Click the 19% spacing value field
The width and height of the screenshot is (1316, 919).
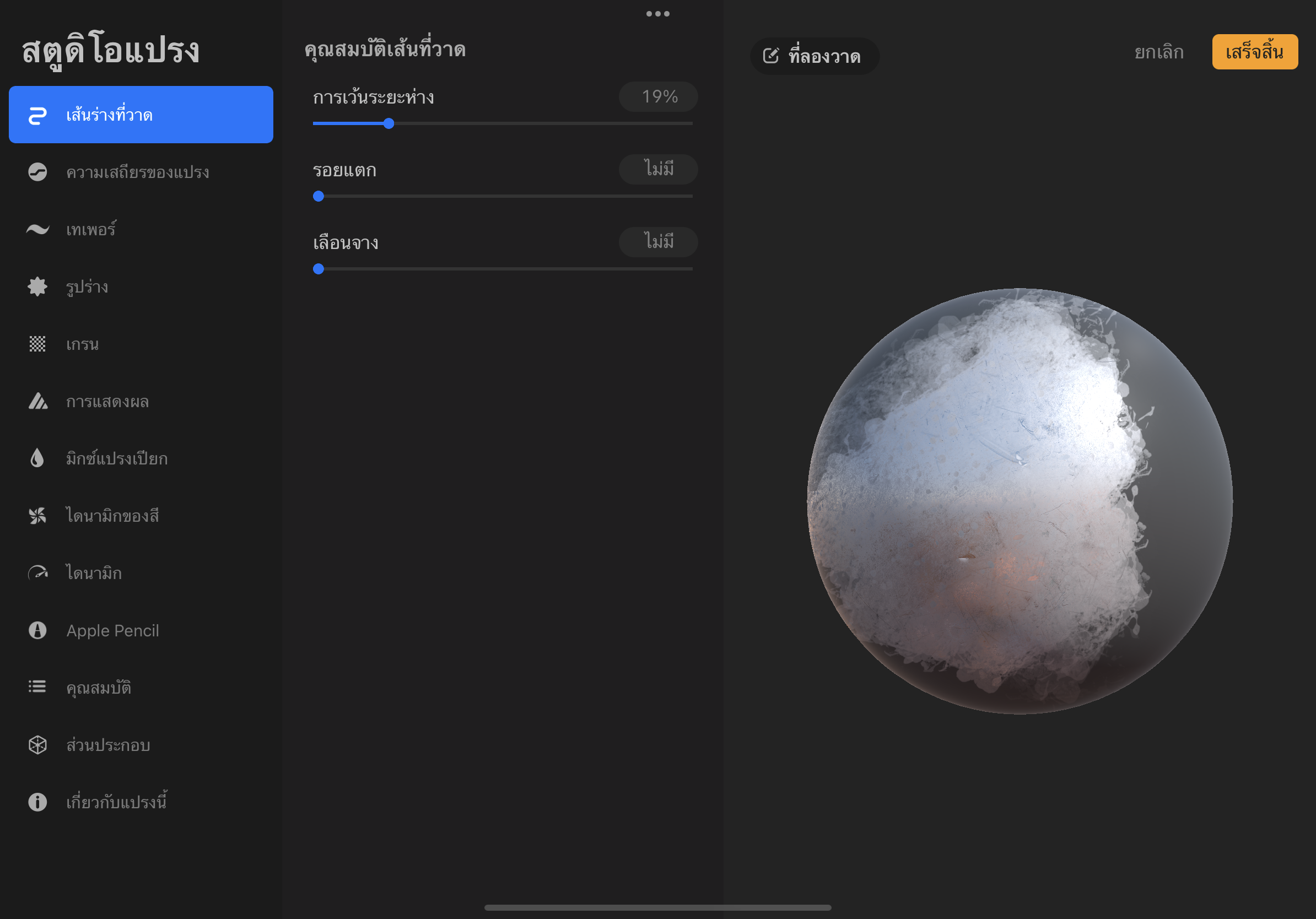tap(658, 97)
